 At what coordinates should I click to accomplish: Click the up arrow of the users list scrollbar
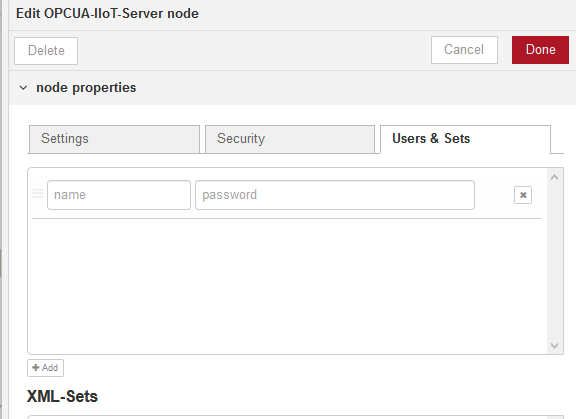555,178
